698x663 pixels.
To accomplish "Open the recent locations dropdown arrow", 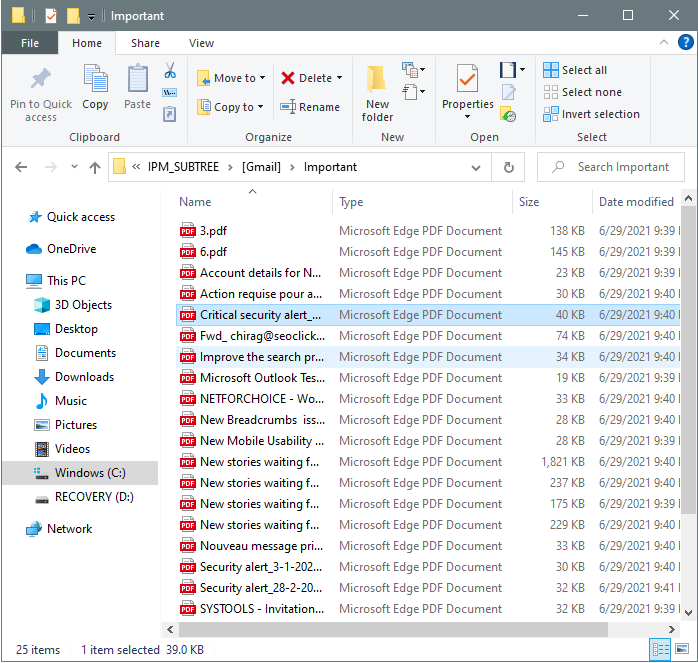I will coord(74,167).
